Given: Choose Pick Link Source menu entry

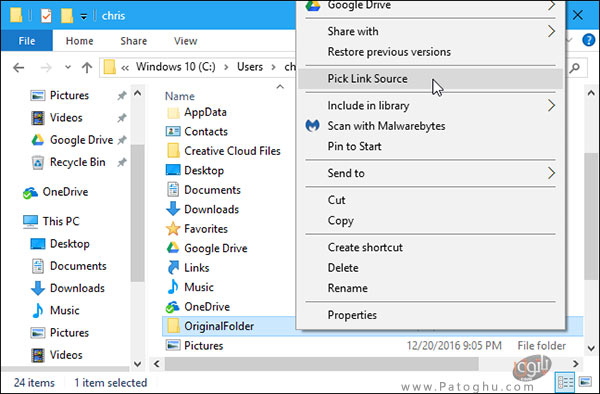Looking at the screenshot, I should click(x=431, y=78).
